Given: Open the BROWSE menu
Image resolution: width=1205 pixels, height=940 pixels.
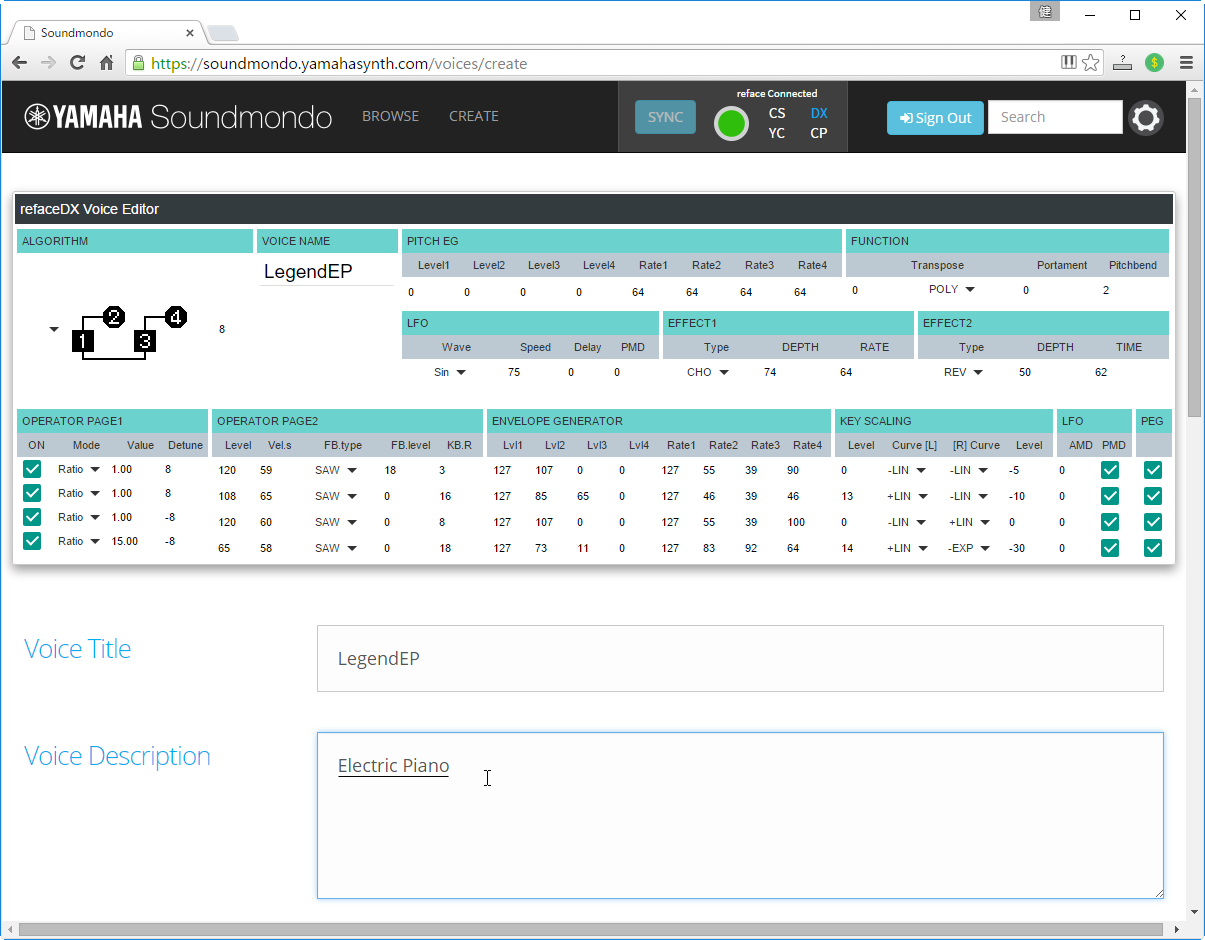Looking at the screenshot, I should pyautogui.click(x=390, y=116).
